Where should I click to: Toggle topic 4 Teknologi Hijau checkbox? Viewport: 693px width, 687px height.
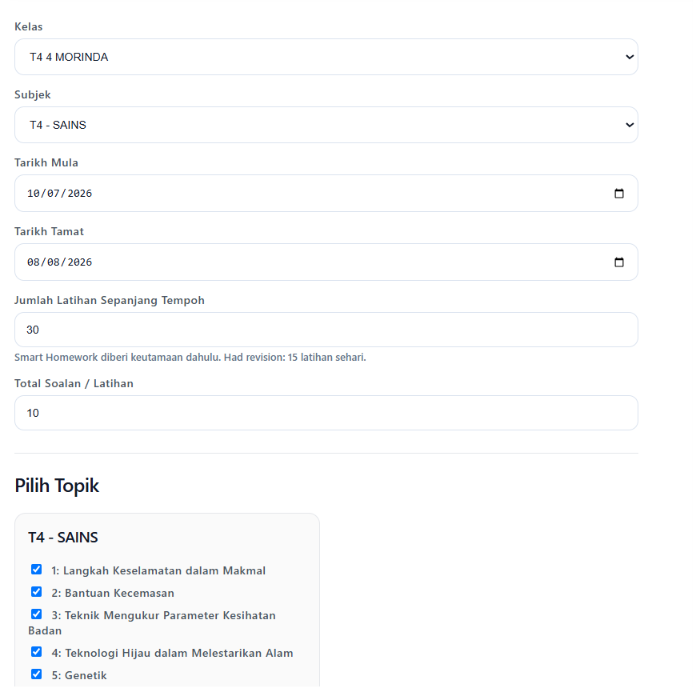coord(36,652)
